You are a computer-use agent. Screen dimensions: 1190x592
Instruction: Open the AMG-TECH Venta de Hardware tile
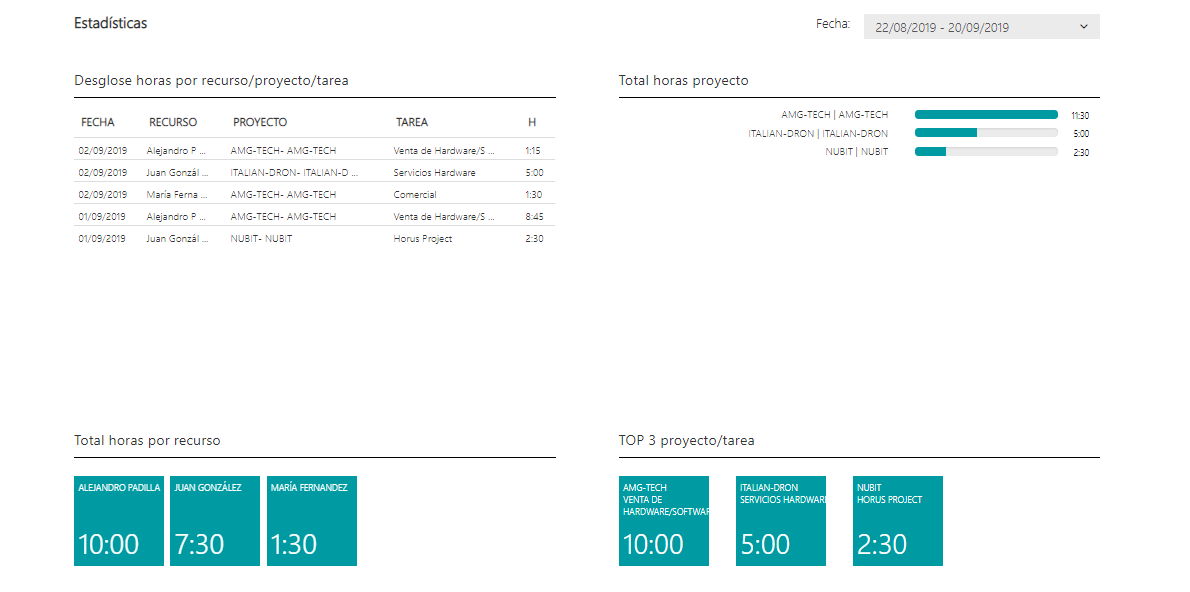[664, 521]
